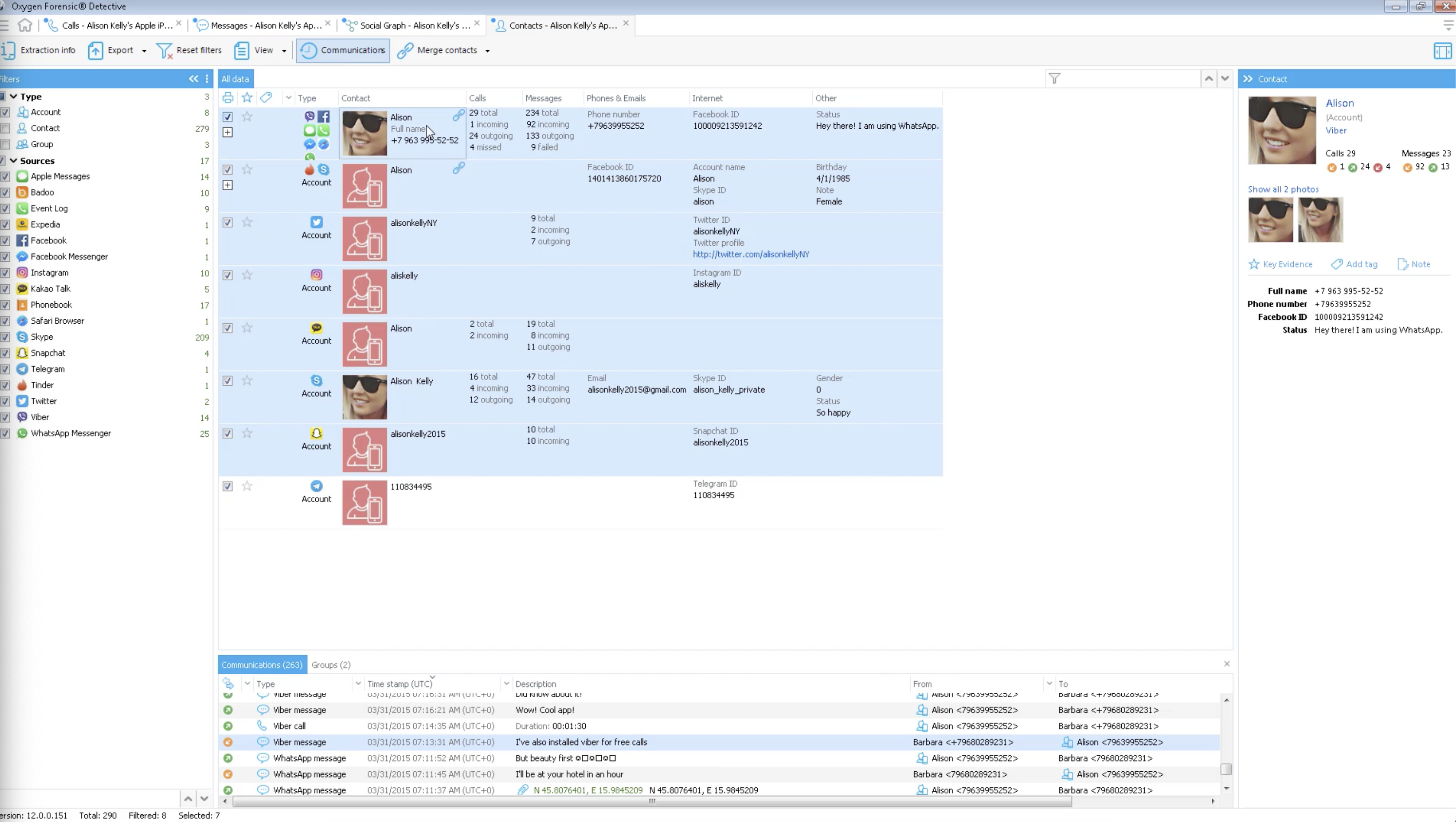Viewport: 1456px width, 822px height.
Task: Click the print icon in table header
Action: pos(228,98)
